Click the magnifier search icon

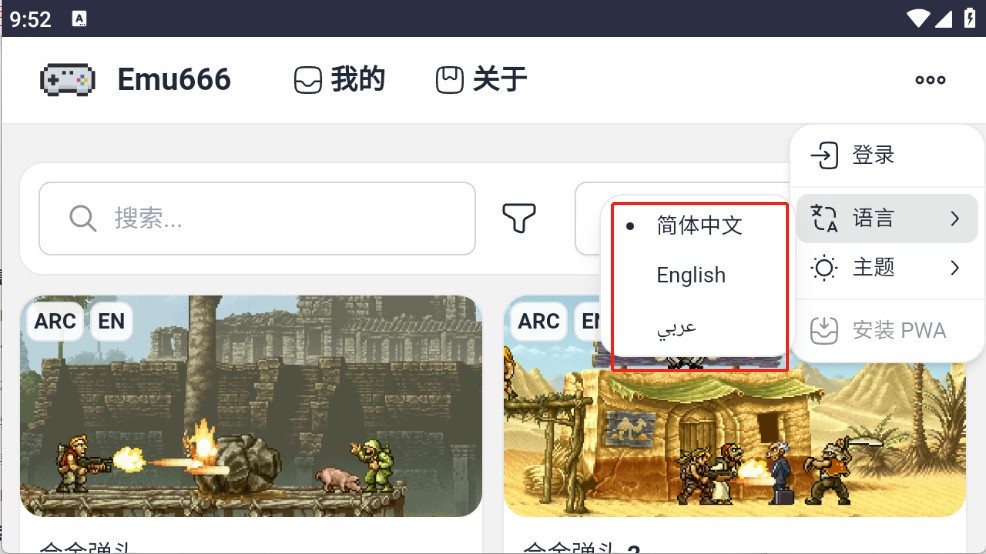point(82,219)
